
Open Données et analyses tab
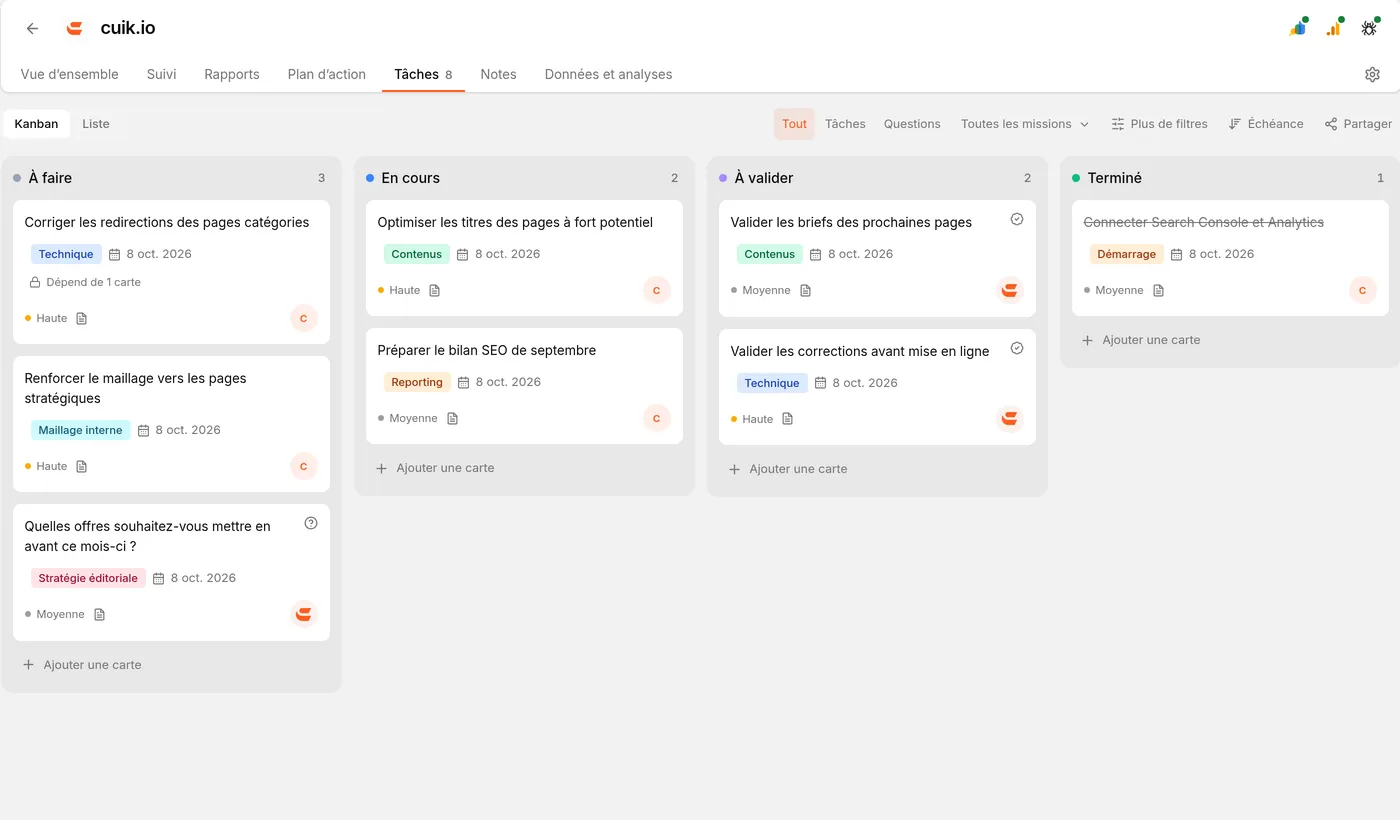(608, 74)
